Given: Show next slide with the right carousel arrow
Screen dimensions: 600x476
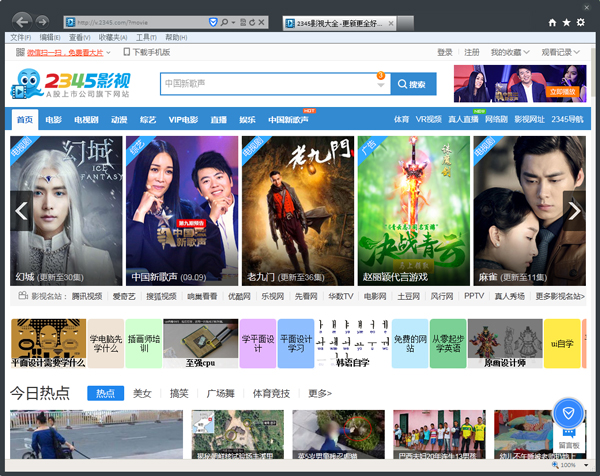Looking at the screenshot, I should tap(574, 211).
